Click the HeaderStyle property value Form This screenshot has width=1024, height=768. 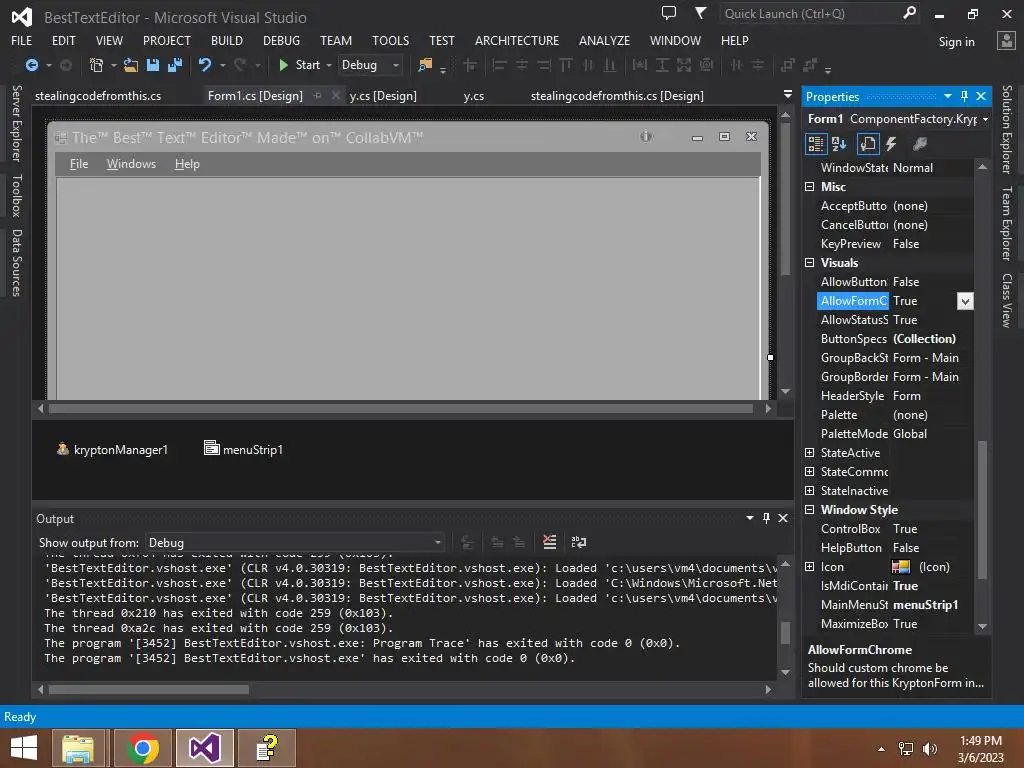906,396
